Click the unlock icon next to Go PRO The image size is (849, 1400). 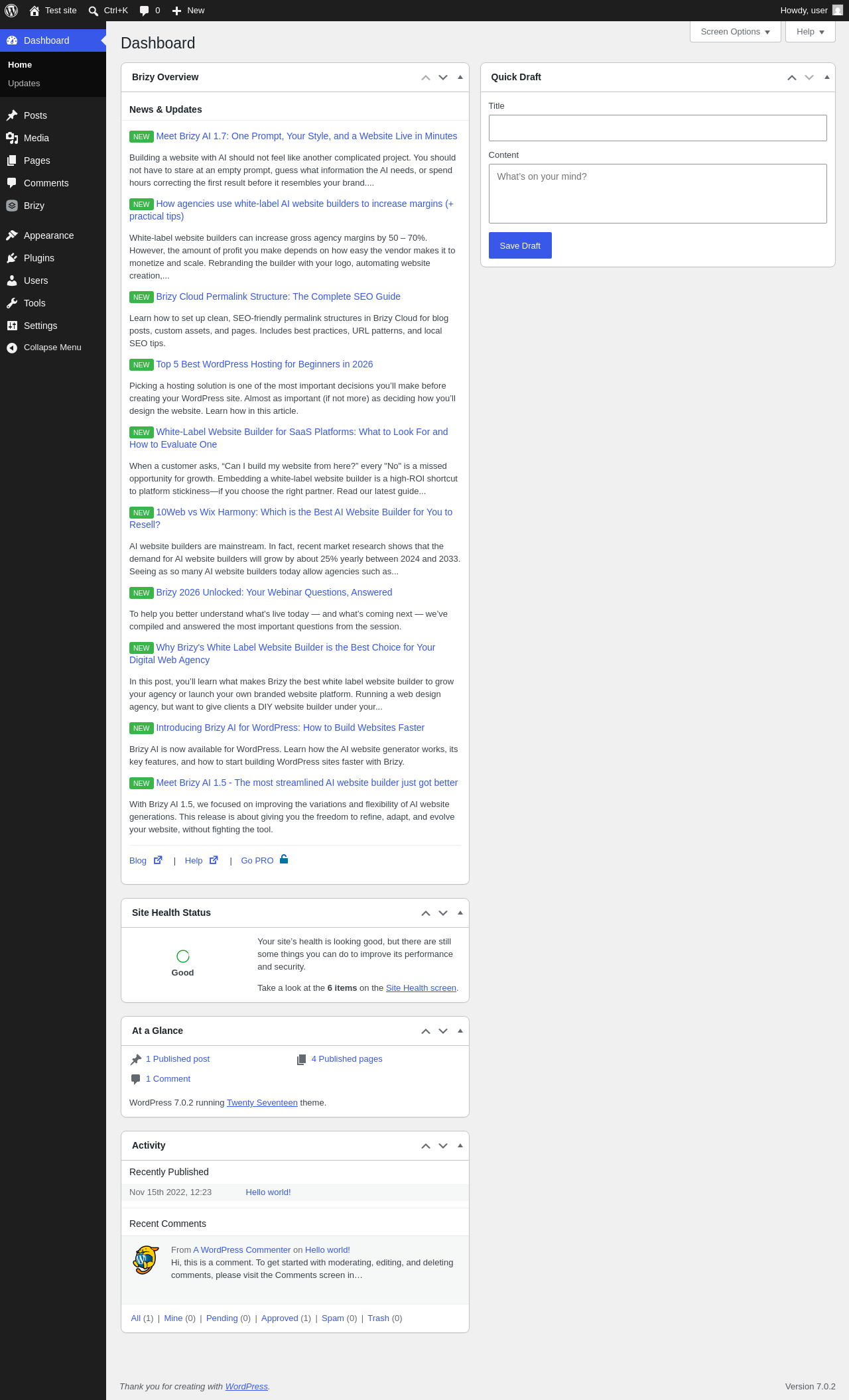(x=284, y=859)
